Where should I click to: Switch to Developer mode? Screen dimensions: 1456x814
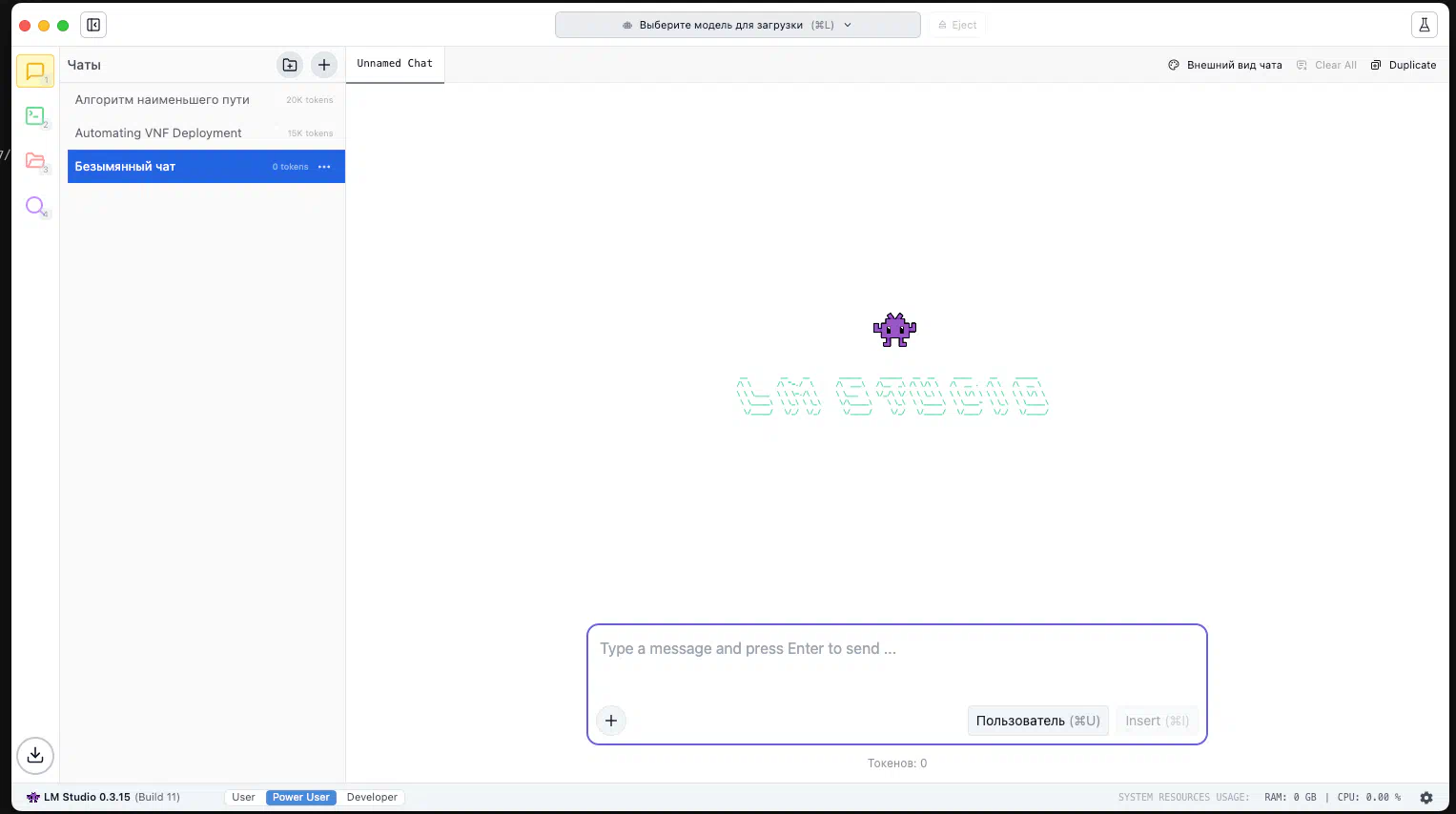click(x=372, y=798)
